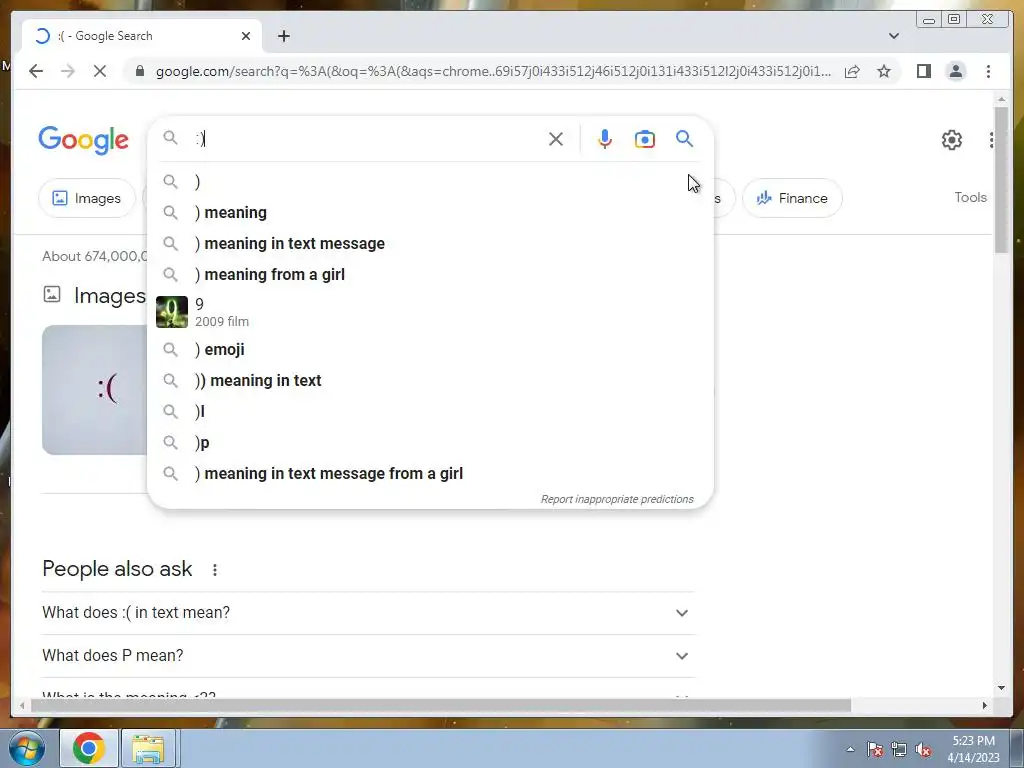The height and width of the screenshot is (768, 1024).
Task: Click the Google logo
Action: (84, 140)
